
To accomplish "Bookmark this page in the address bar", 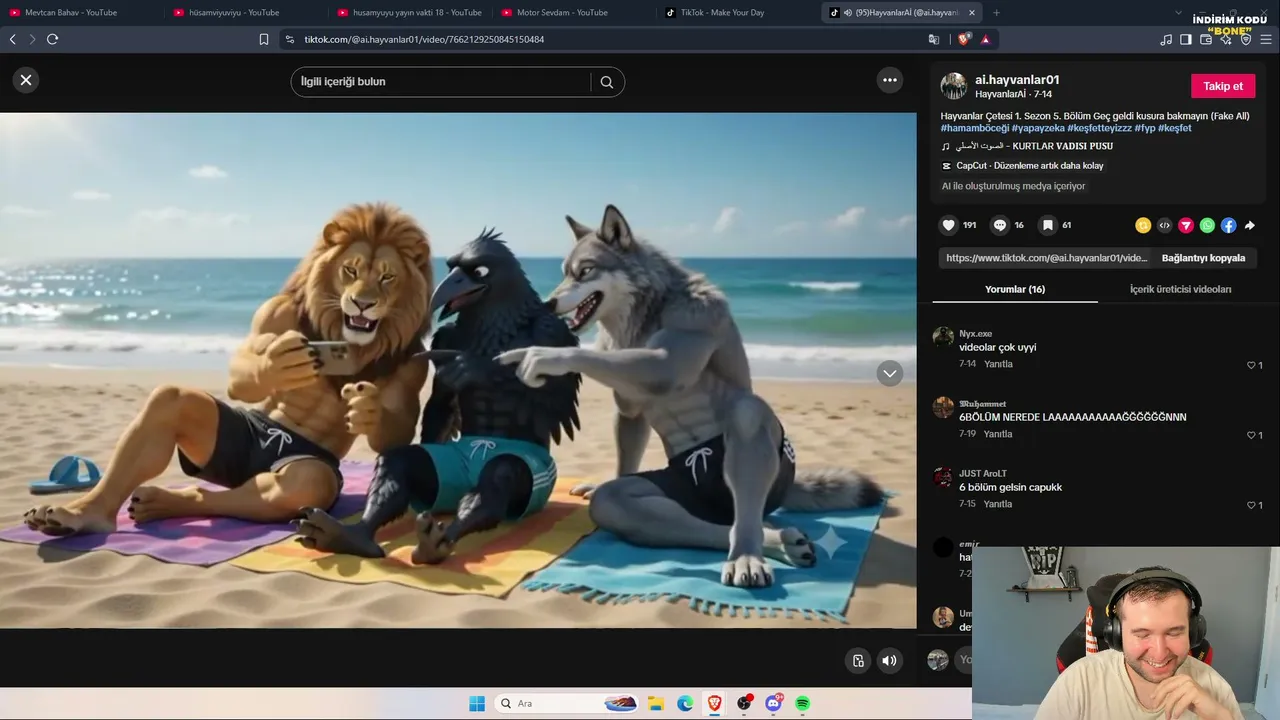I will pyautogui.click(x=264, y=39).
